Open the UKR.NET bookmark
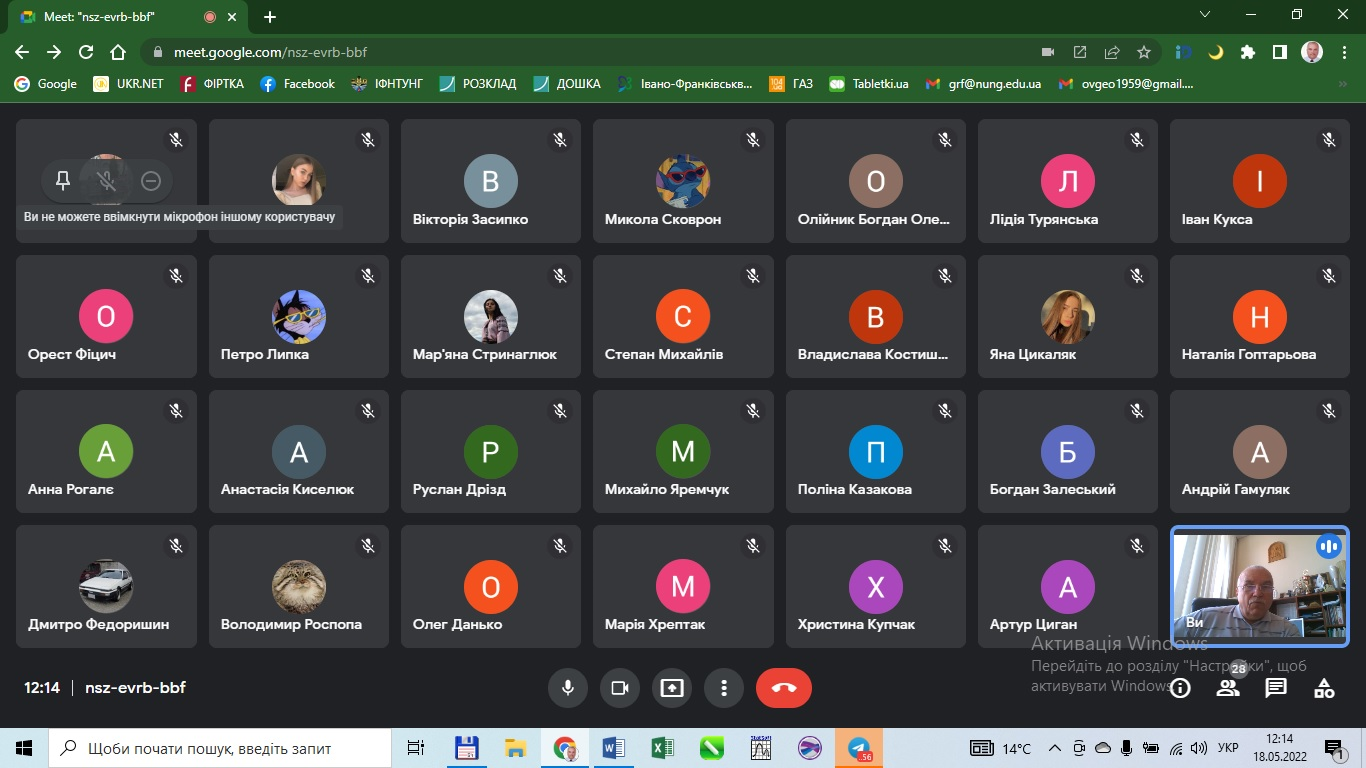This screenshot has height=768, width=1366. click(x=128, y=84)
